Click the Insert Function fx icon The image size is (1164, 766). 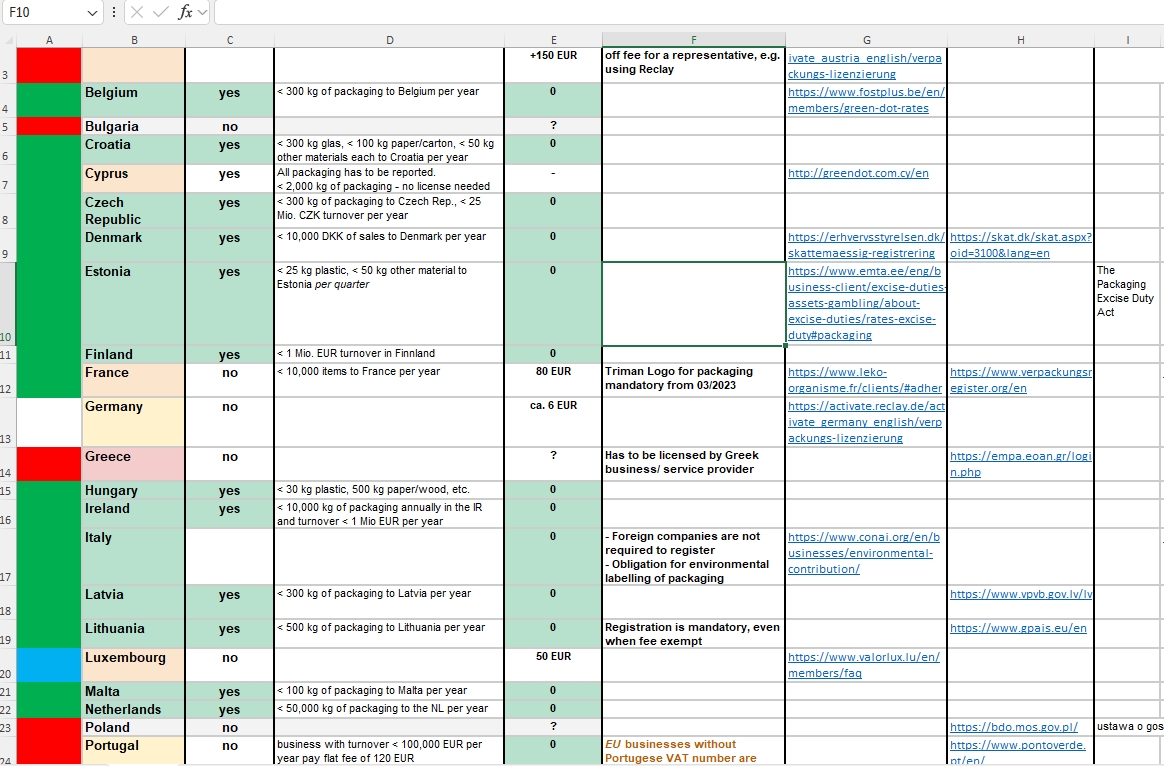[x=185, y=12]
